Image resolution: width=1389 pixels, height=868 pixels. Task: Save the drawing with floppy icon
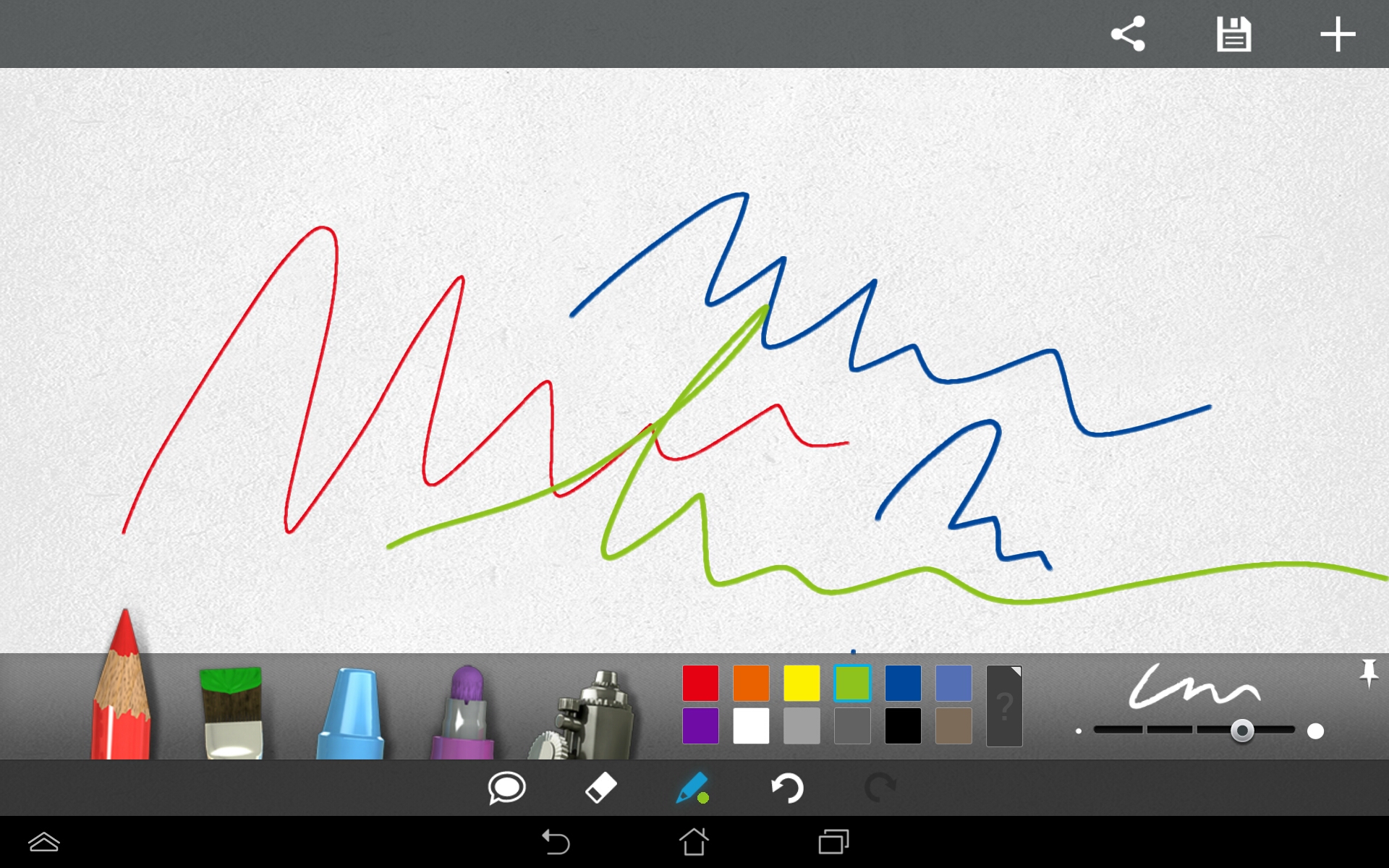click(x=1233, y=34)
